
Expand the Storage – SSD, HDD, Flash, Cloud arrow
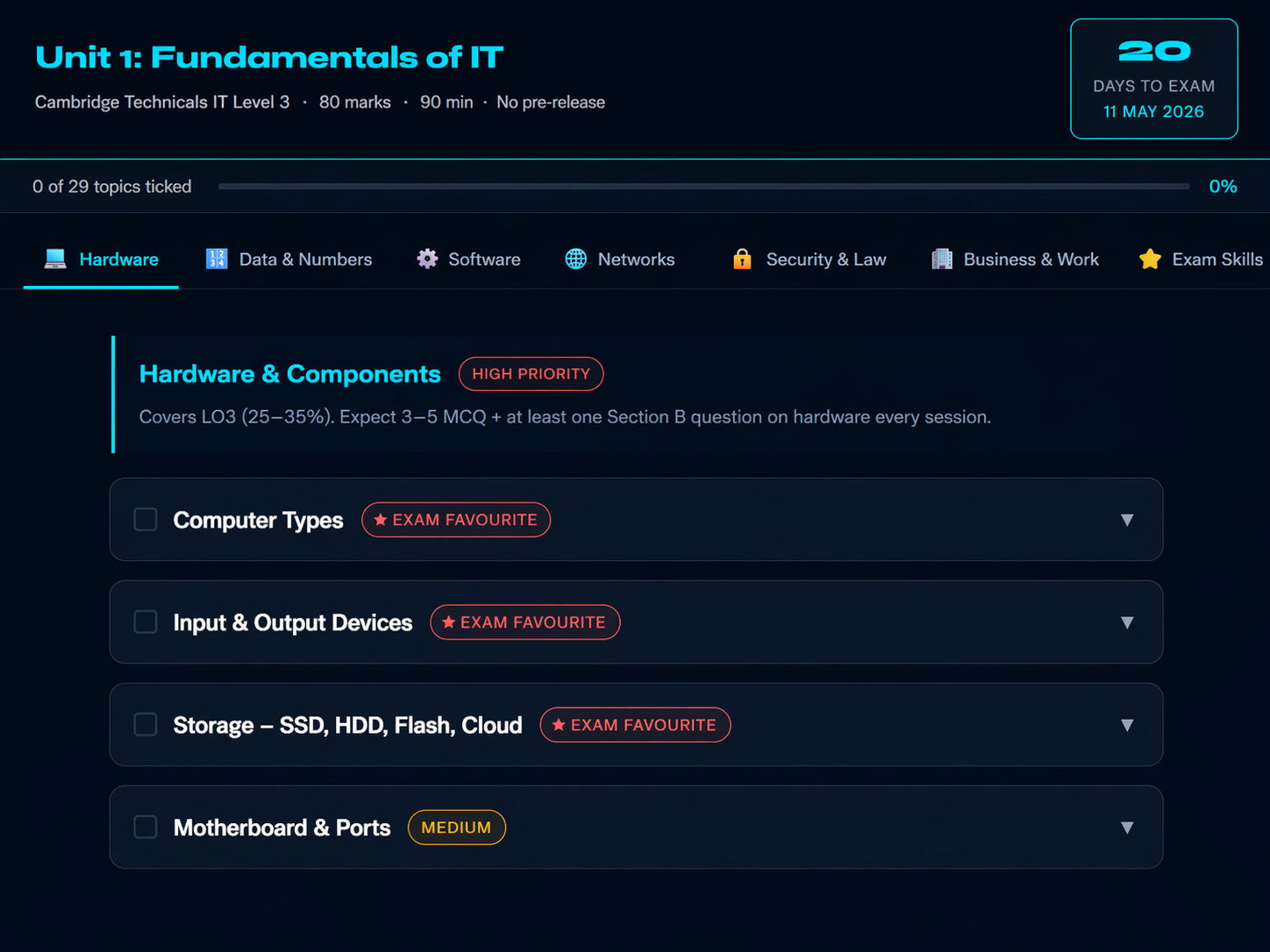[1127, 725]
